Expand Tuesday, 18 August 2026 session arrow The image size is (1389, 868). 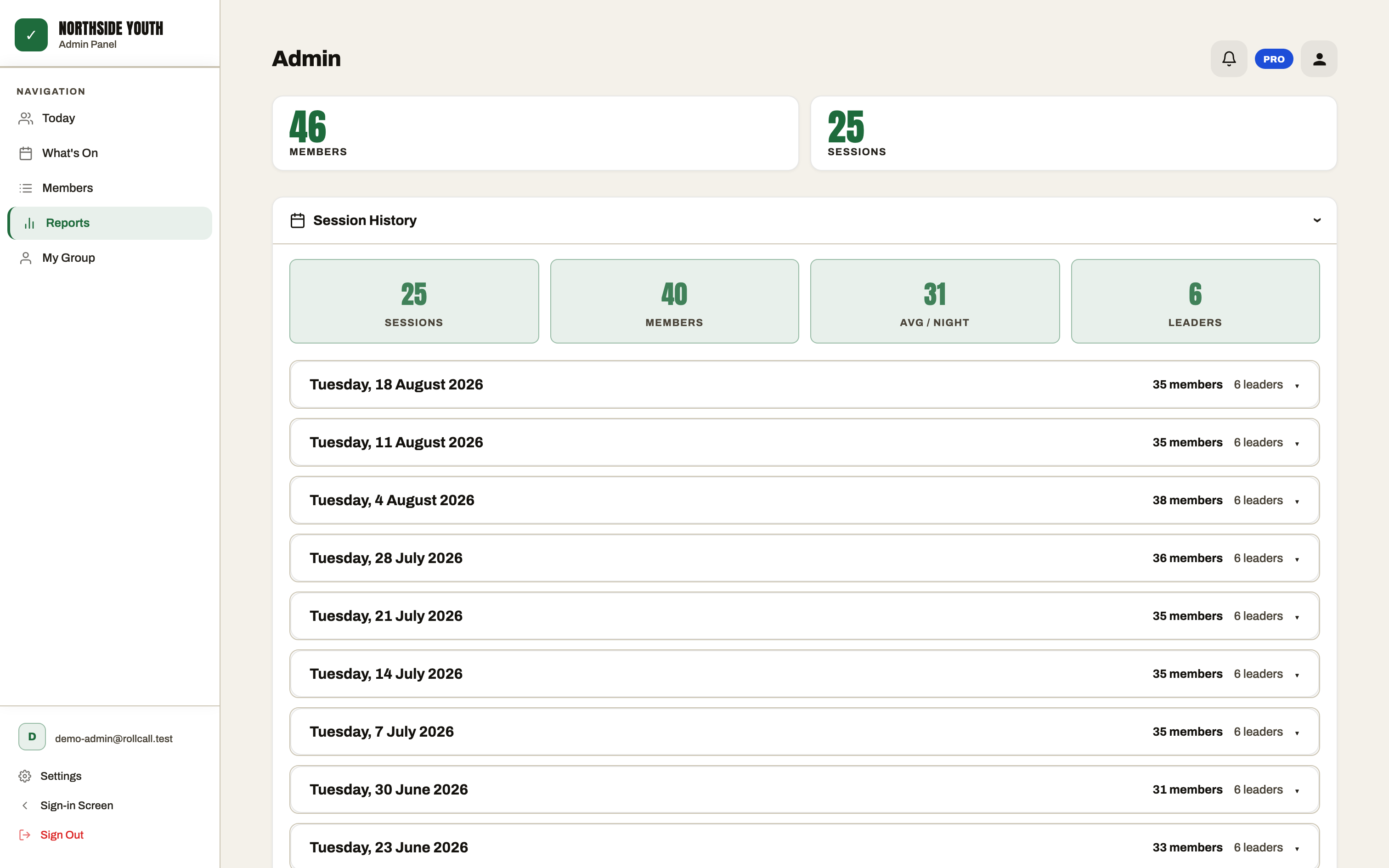coord(1297,386)
